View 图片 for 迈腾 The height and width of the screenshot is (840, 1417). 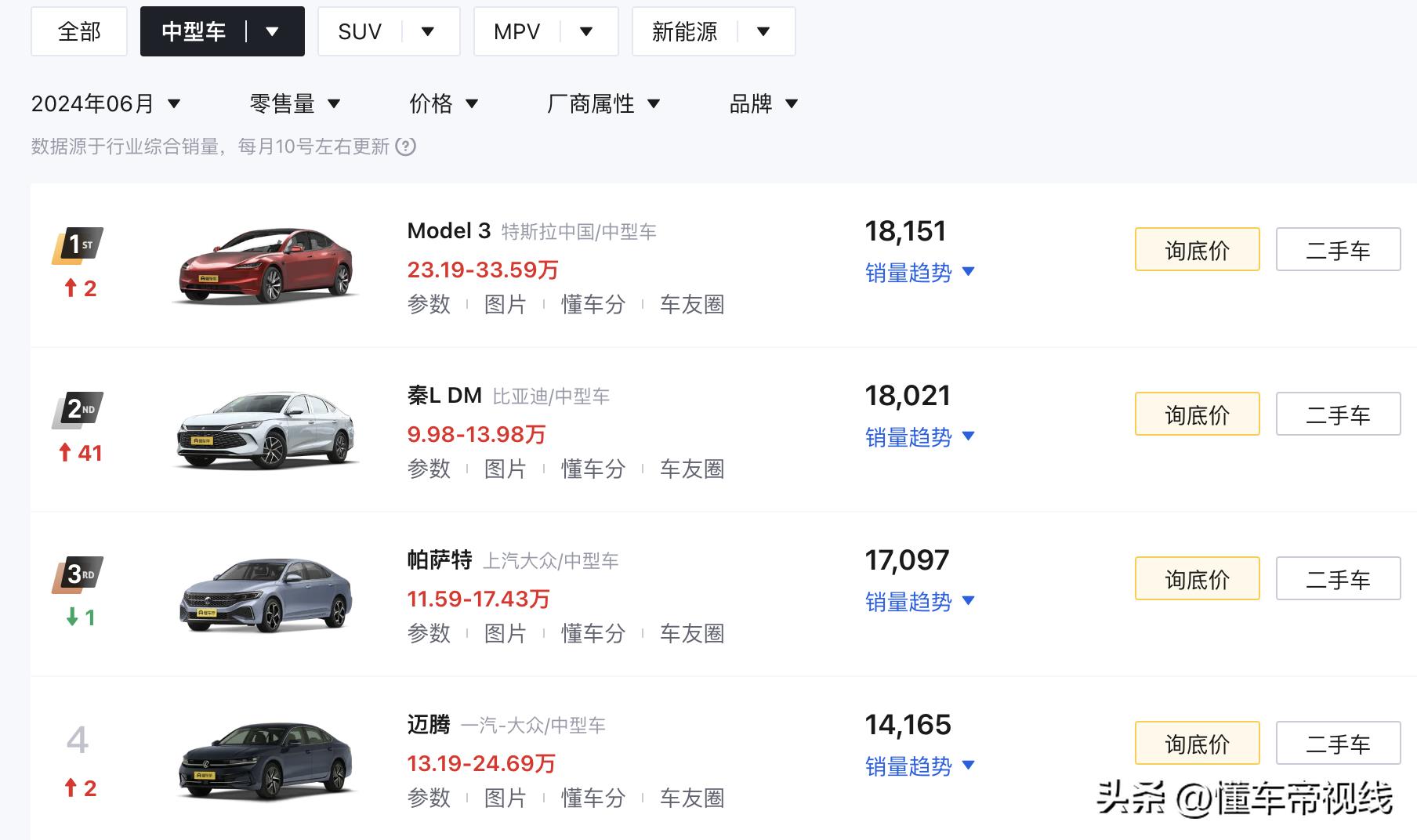coord(505,798)
